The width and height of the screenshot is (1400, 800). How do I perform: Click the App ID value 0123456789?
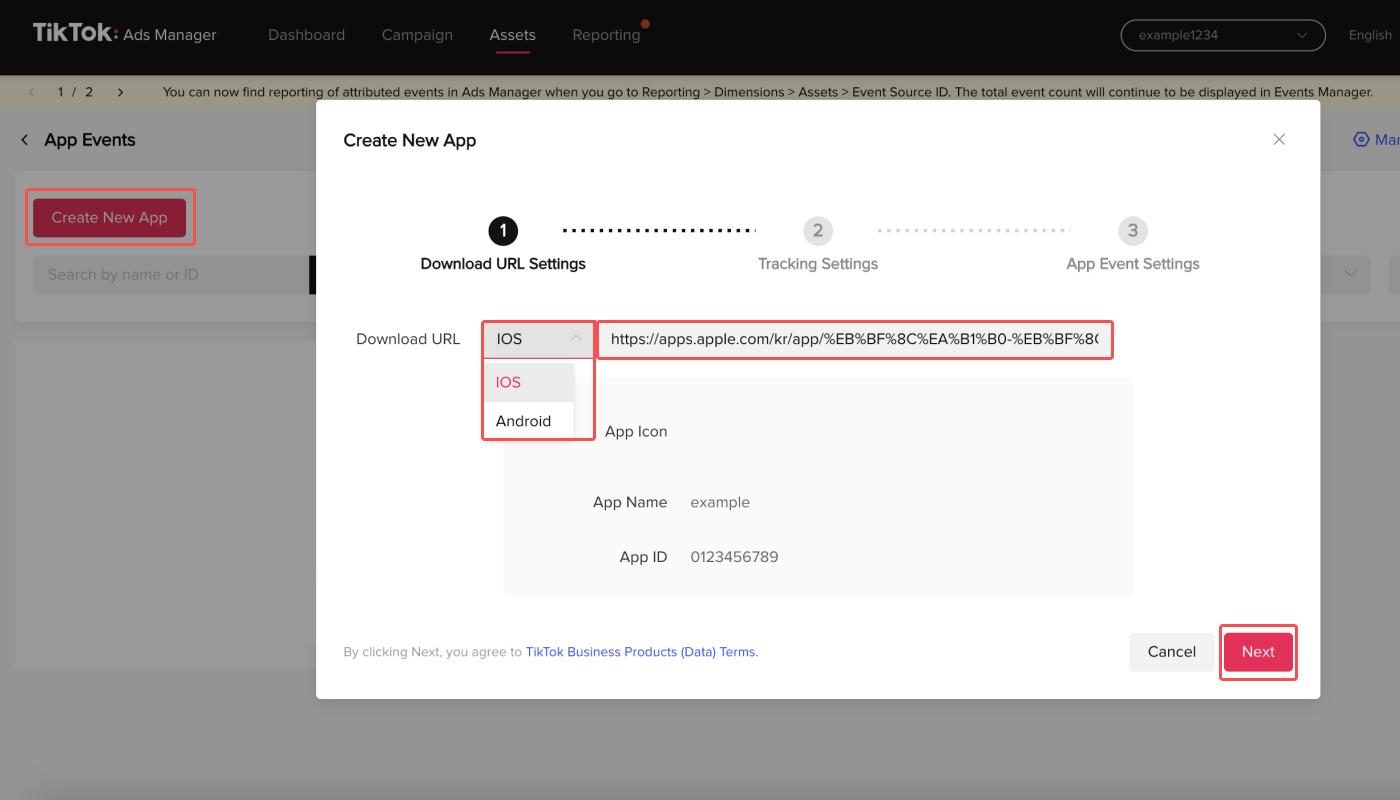pyautogui.click(x=734, y=557)
